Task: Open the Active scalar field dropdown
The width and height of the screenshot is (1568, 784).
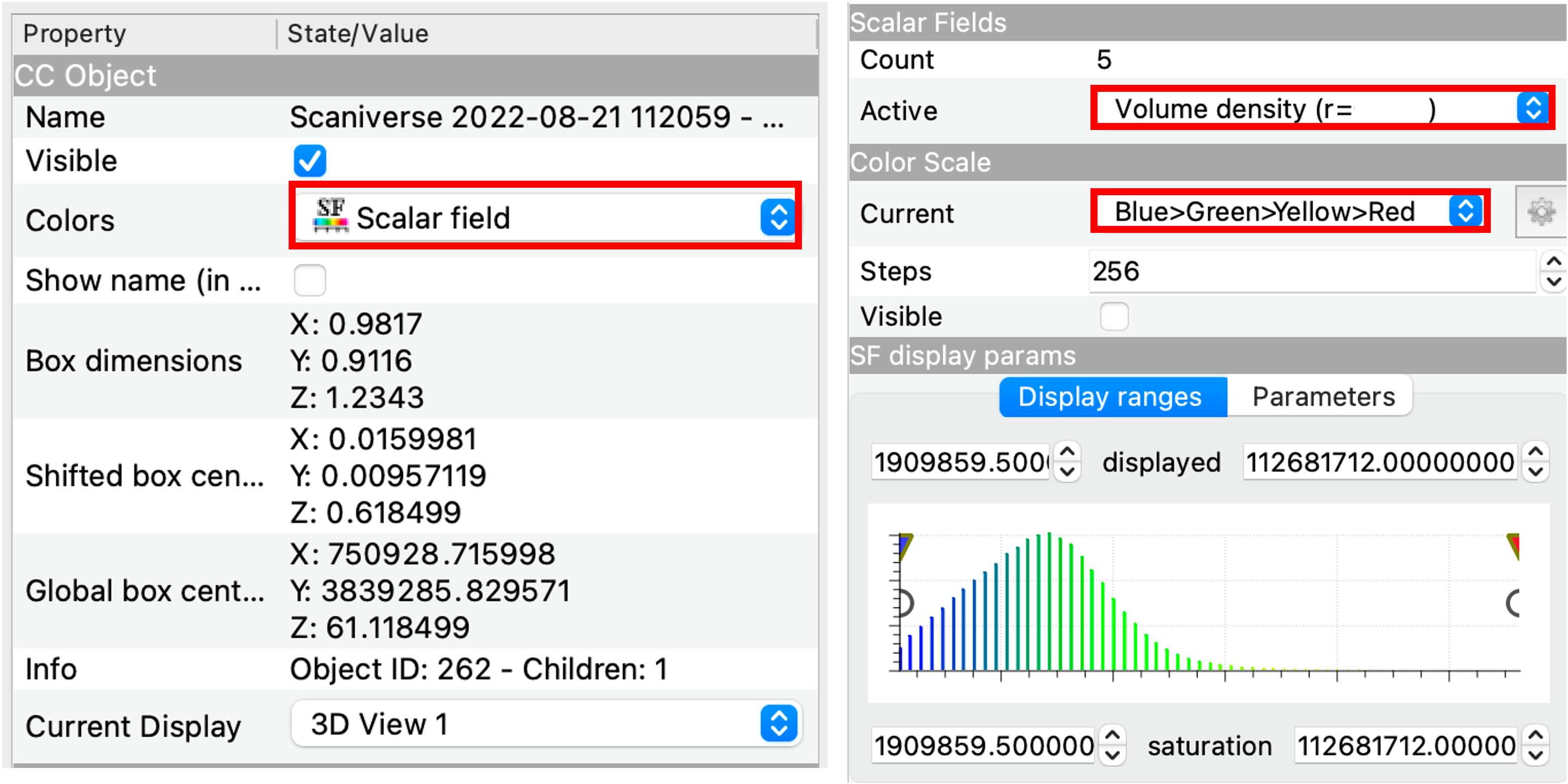Action: (1323, 109)
